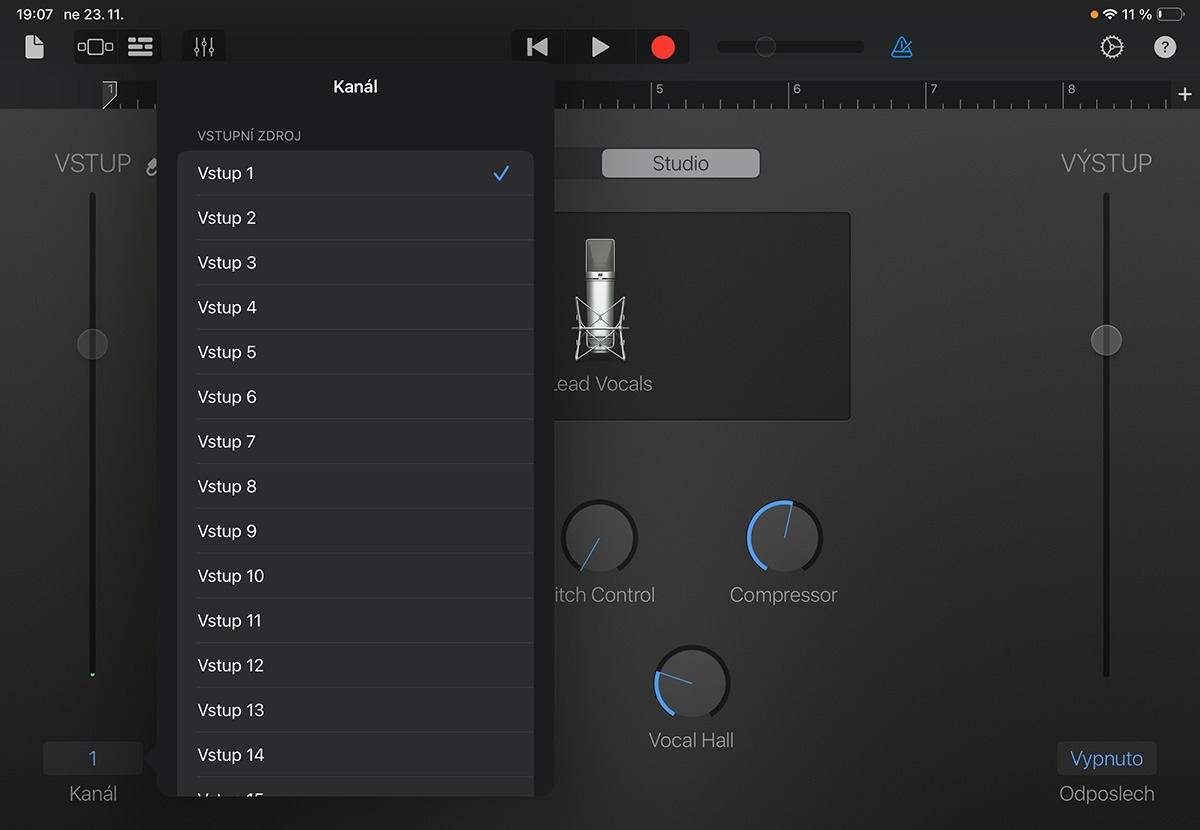This screenshot has height=830, width=1200.
Task: Toggle the metronome
Action: 901,47
